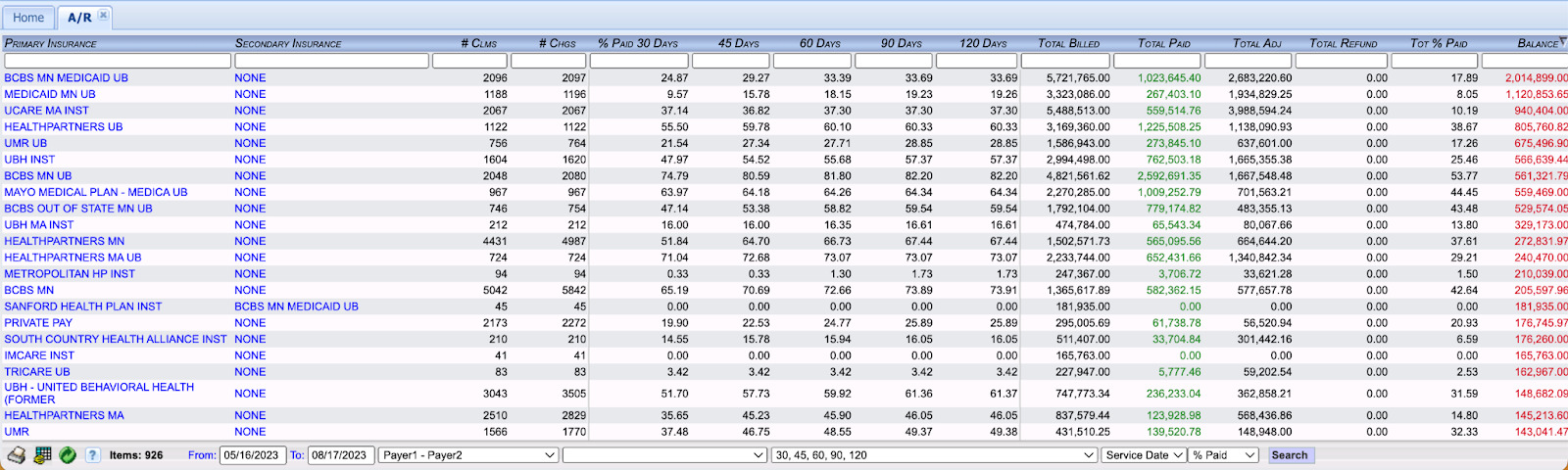Click the spreadsheet export icon
The height and width of the screenshot is (470, 1568).
[x=42, y=455]
